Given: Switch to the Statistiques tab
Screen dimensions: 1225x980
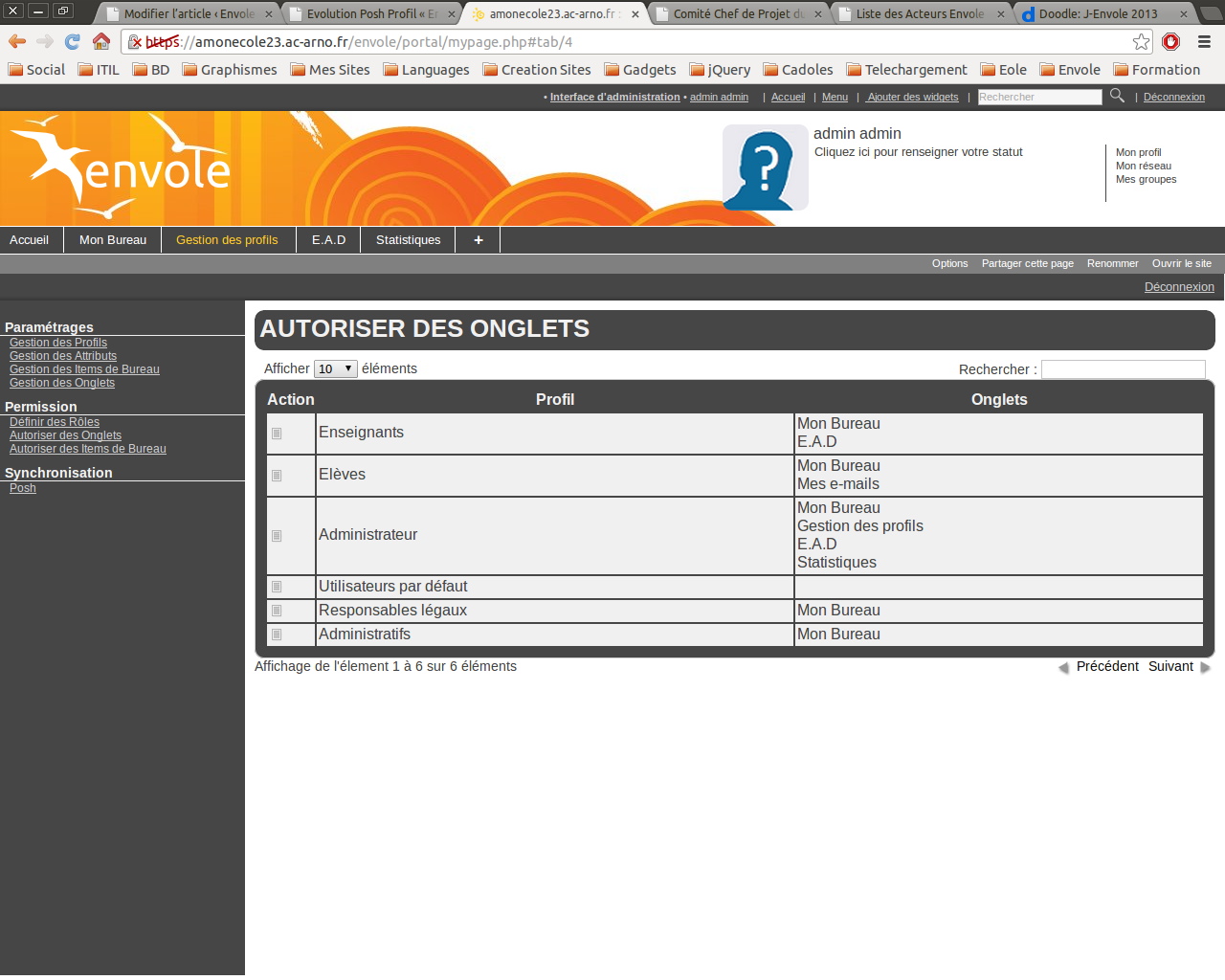Looking at the screenshot, I should point(408,240).
